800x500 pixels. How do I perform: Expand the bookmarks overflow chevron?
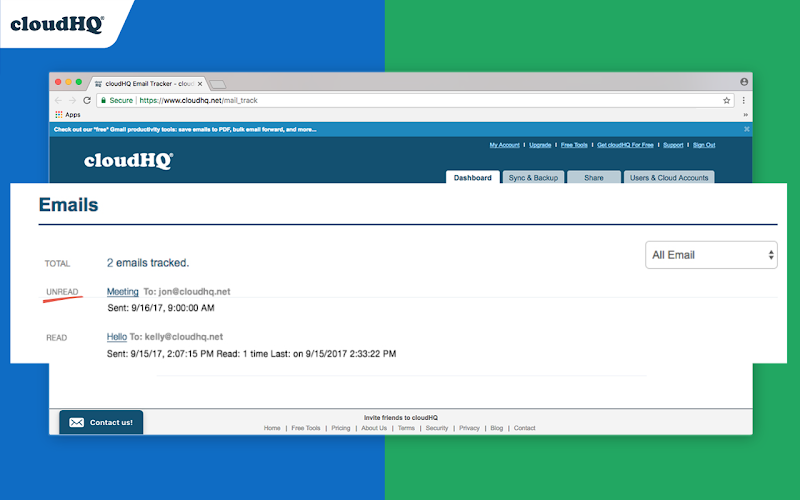click(745, 115)
